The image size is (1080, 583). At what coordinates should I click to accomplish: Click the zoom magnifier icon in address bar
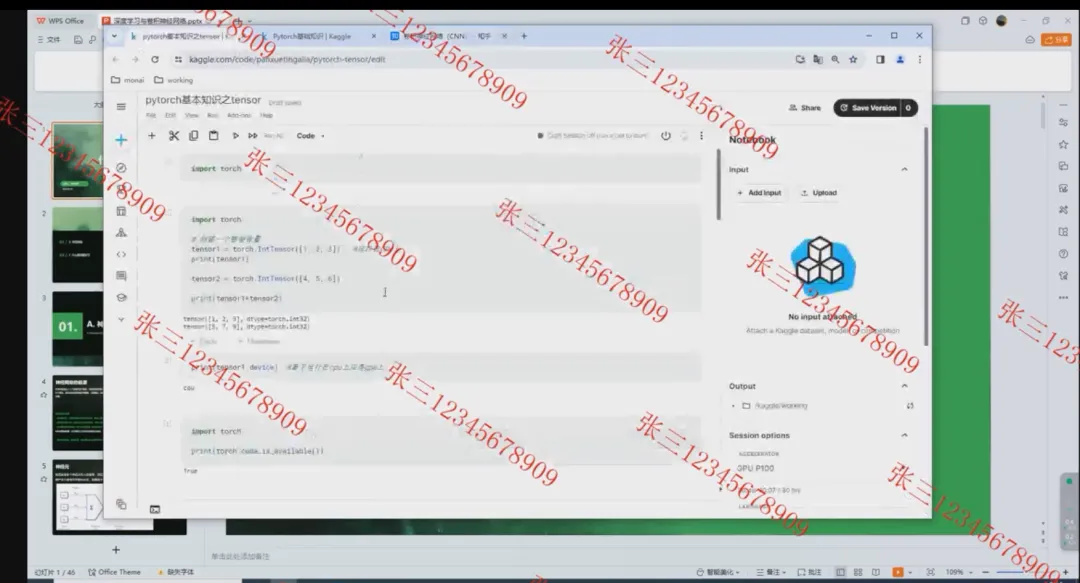[x=835, y=59]
